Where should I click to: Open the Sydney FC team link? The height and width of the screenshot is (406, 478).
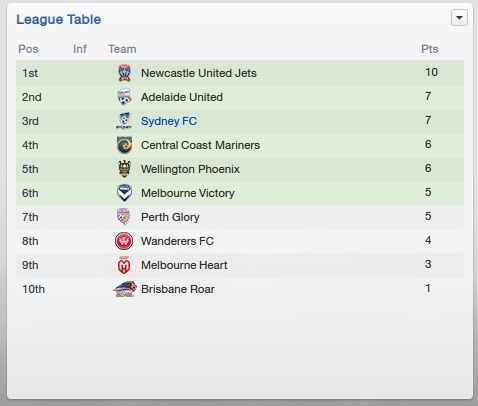[169, 121]
